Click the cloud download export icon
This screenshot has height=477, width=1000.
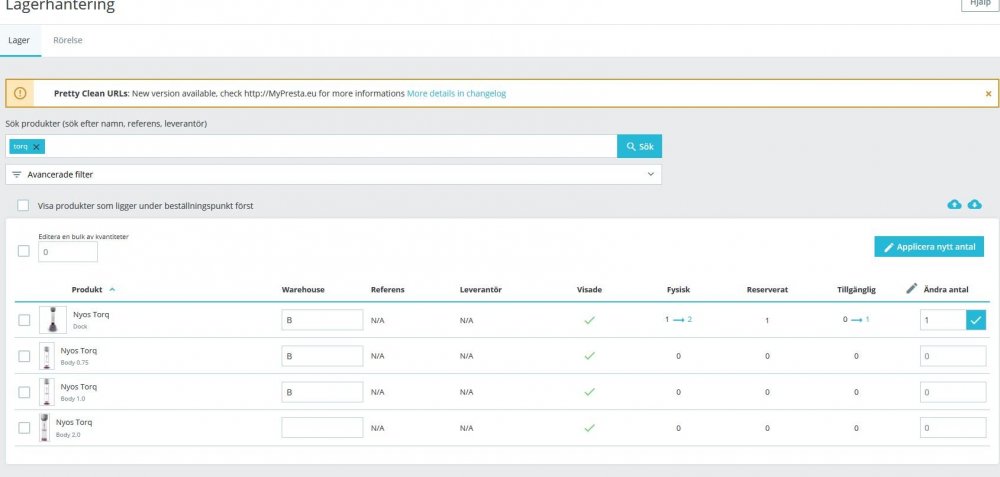[x=975, y=205]
